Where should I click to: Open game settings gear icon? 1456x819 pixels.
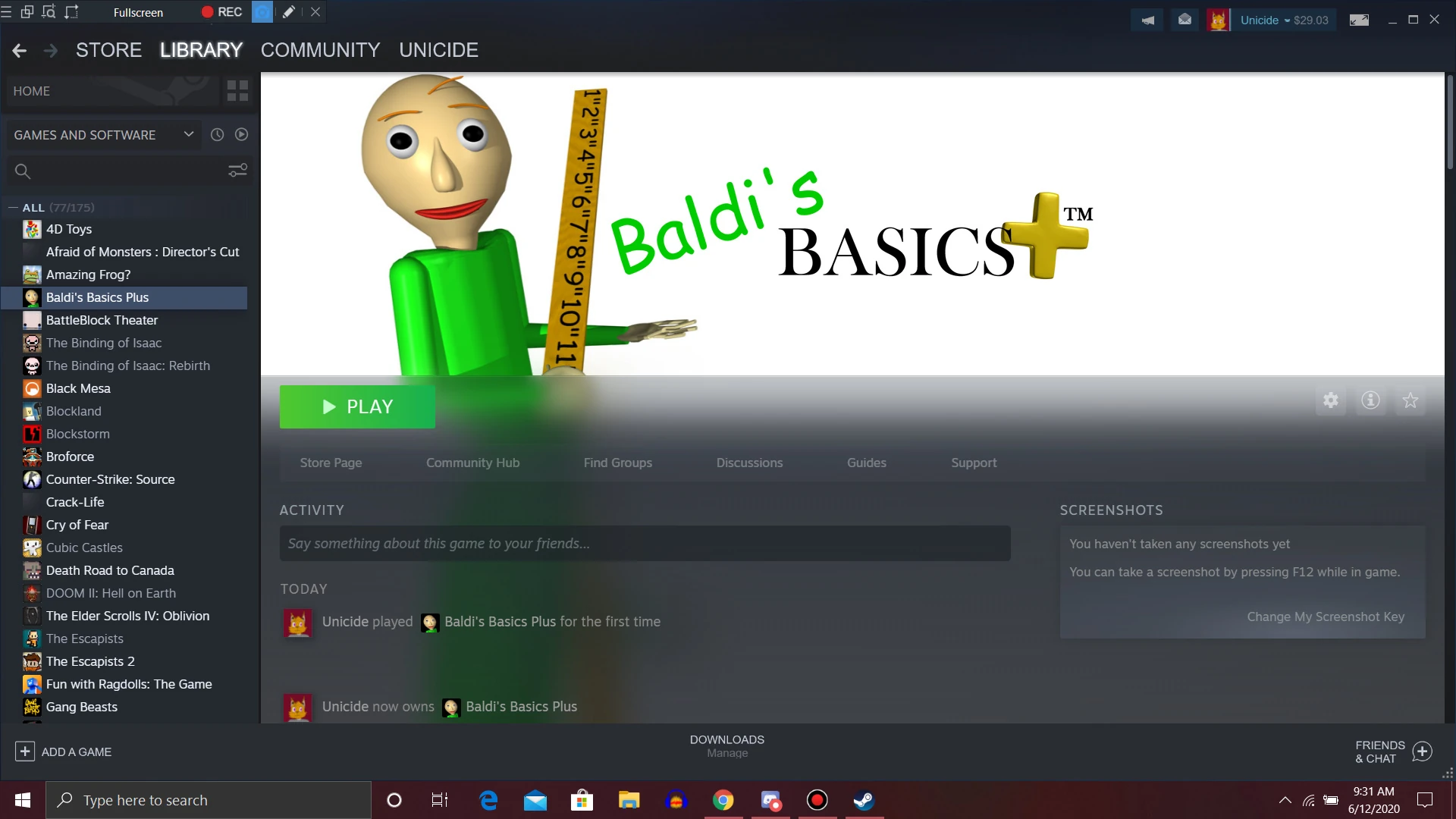(x=1330, y=400)
